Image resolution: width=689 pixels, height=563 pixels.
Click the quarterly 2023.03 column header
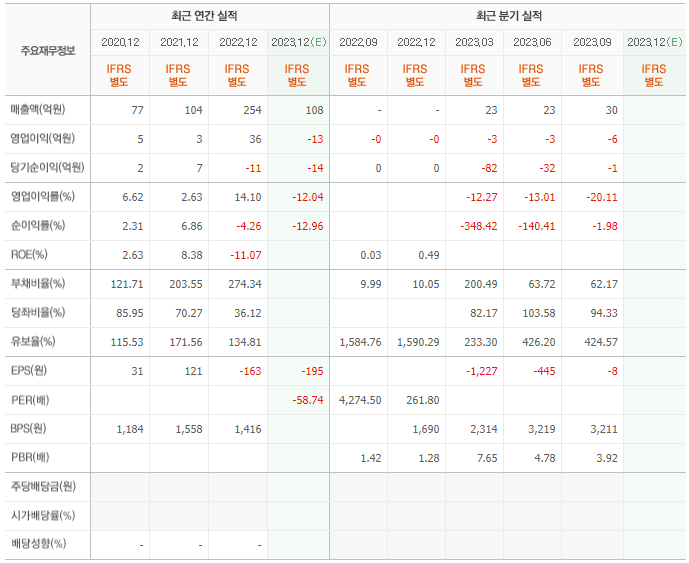click(x=474, y=42)
